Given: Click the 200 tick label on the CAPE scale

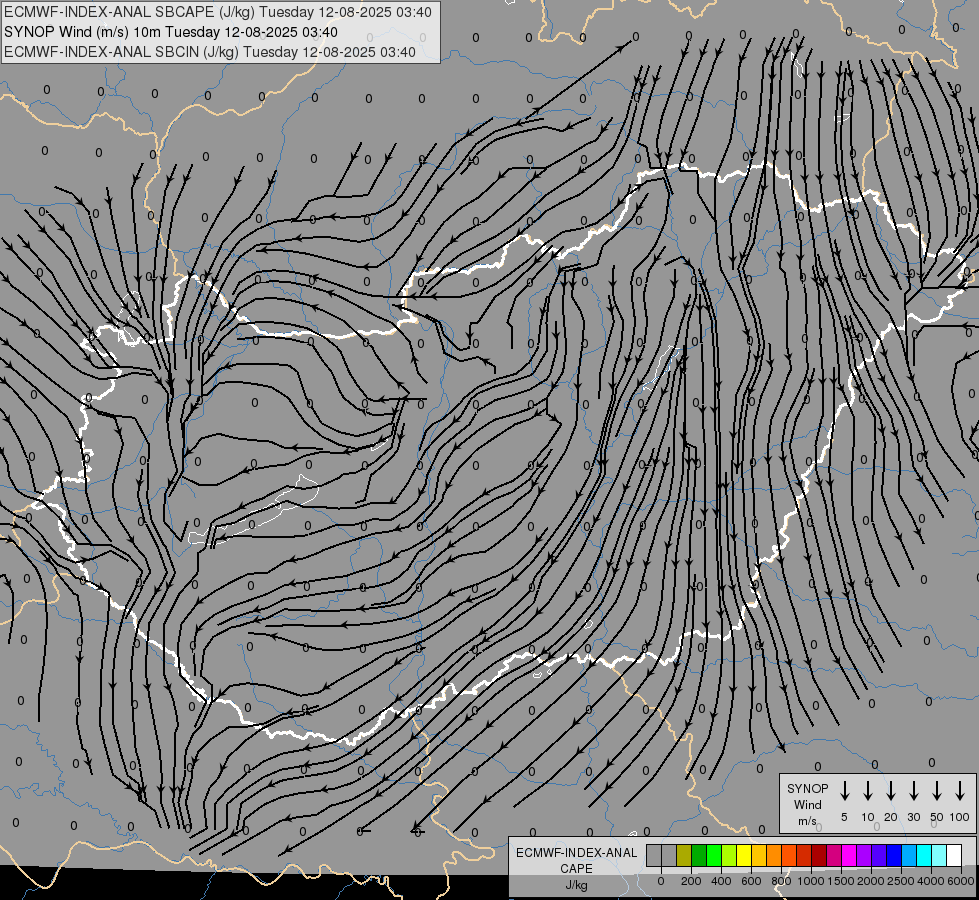Looking at the screenshot, I should 691,881.
